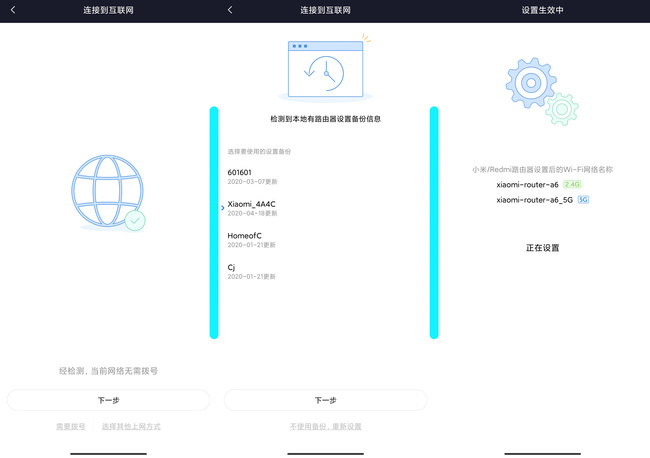The image size is (650, 458).
Task: Click the small green gear icon
Action: (x=562, y=108)
